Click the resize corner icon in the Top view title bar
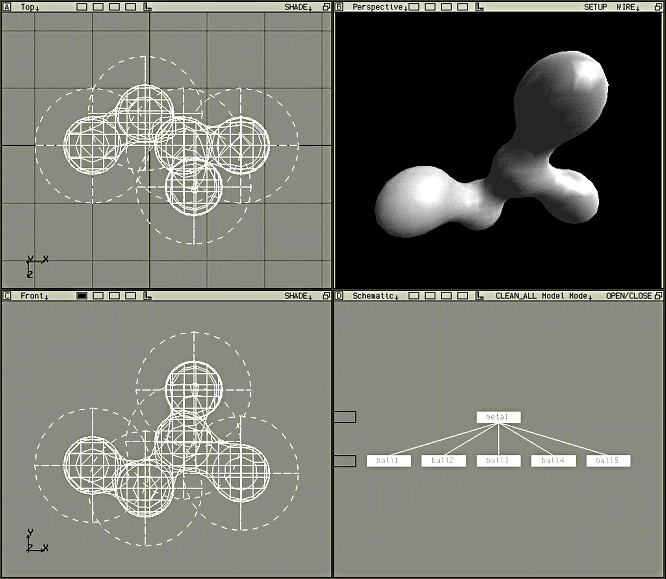Viewport: 666px width, 579px height. [149, 6]
